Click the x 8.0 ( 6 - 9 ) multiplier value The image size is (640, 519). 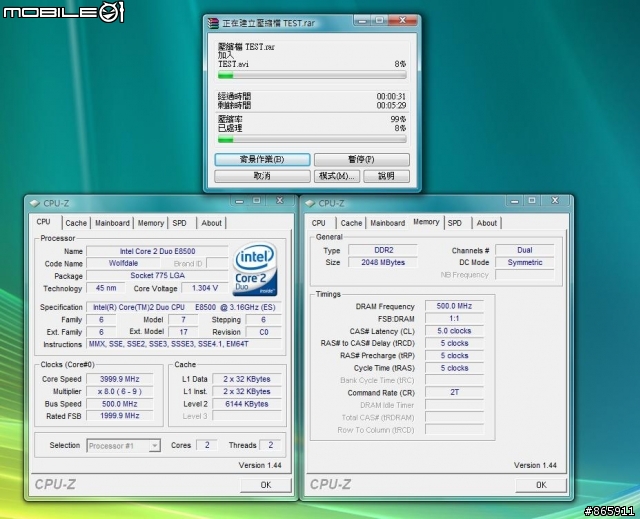click(120, 391)
